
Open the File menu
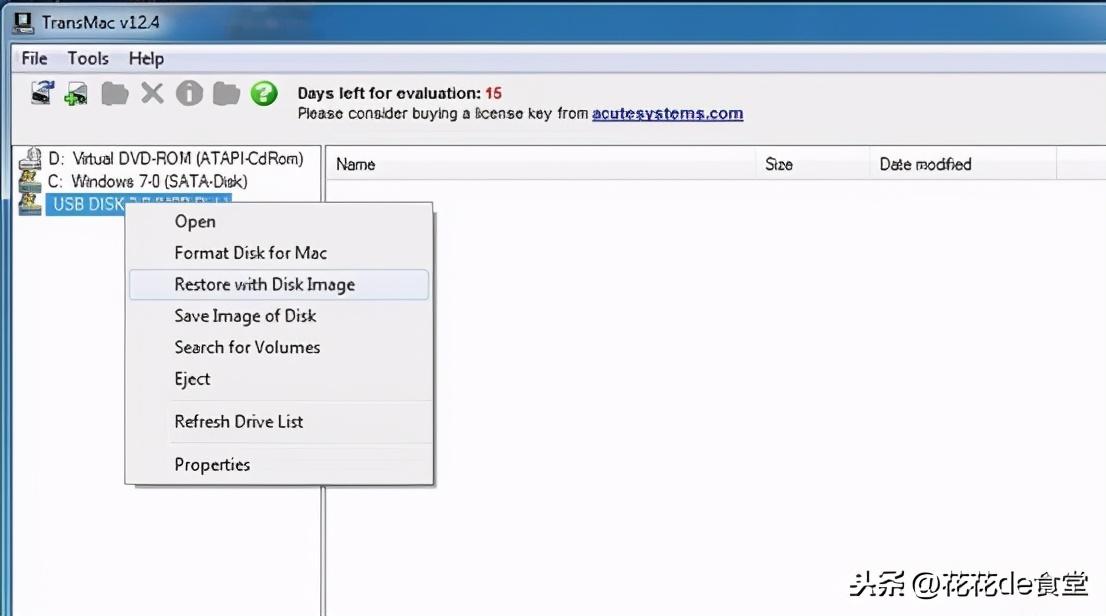point(35,59)
